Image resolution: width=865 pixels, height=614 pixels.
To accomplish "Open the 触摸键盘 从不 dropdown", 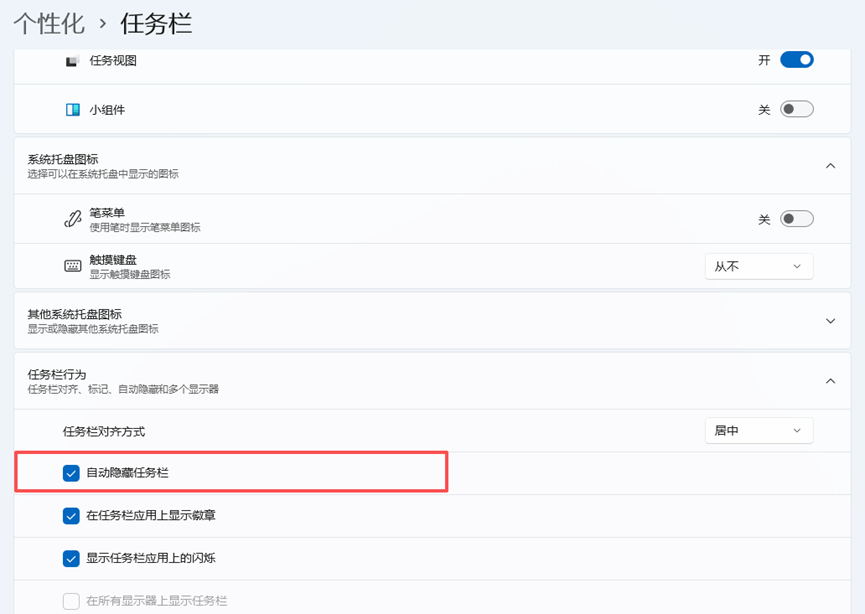I will pyautogui.click(x=758, y=265).
